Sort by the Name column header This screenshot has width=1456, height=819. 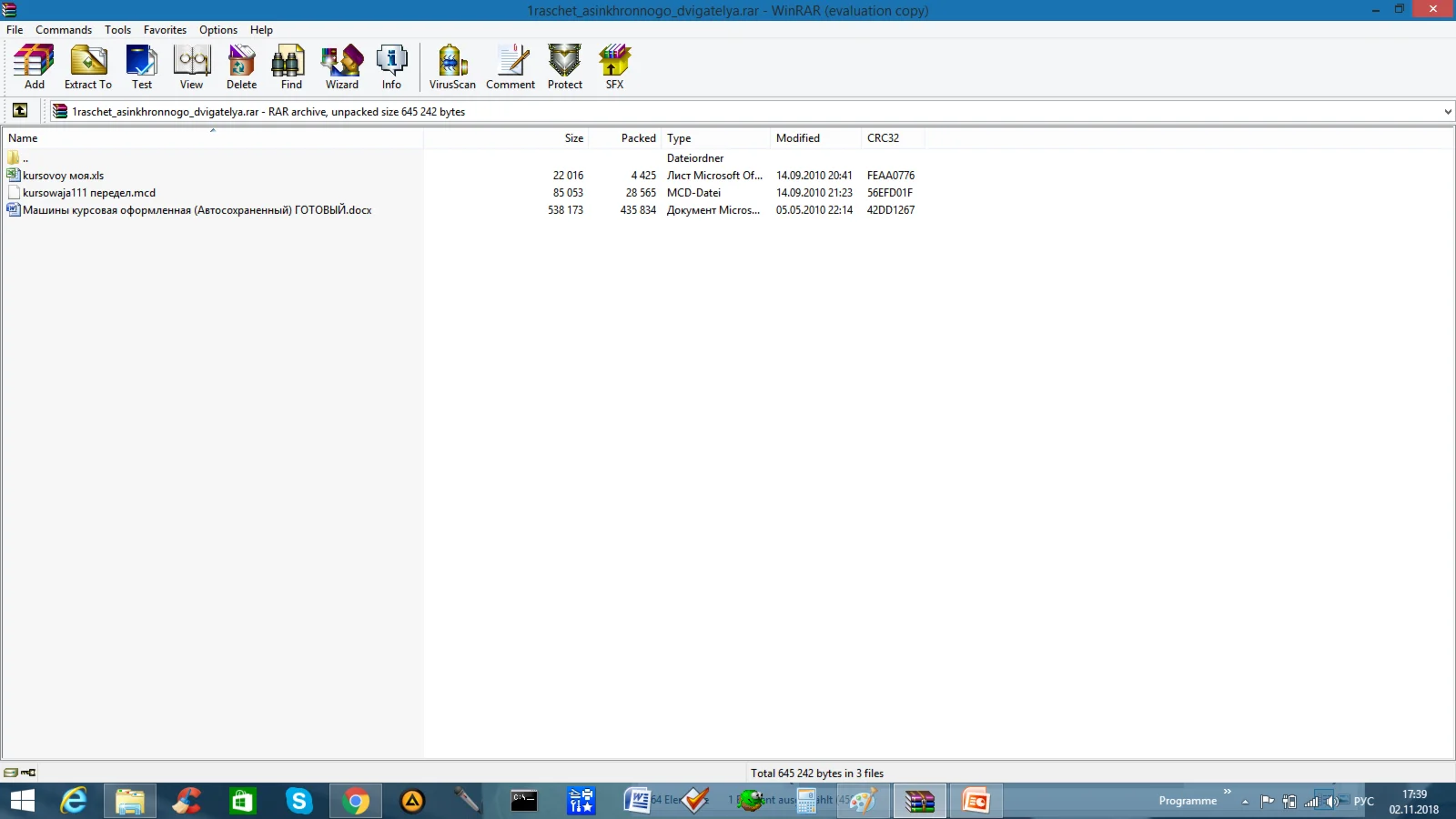coord(213,138)
